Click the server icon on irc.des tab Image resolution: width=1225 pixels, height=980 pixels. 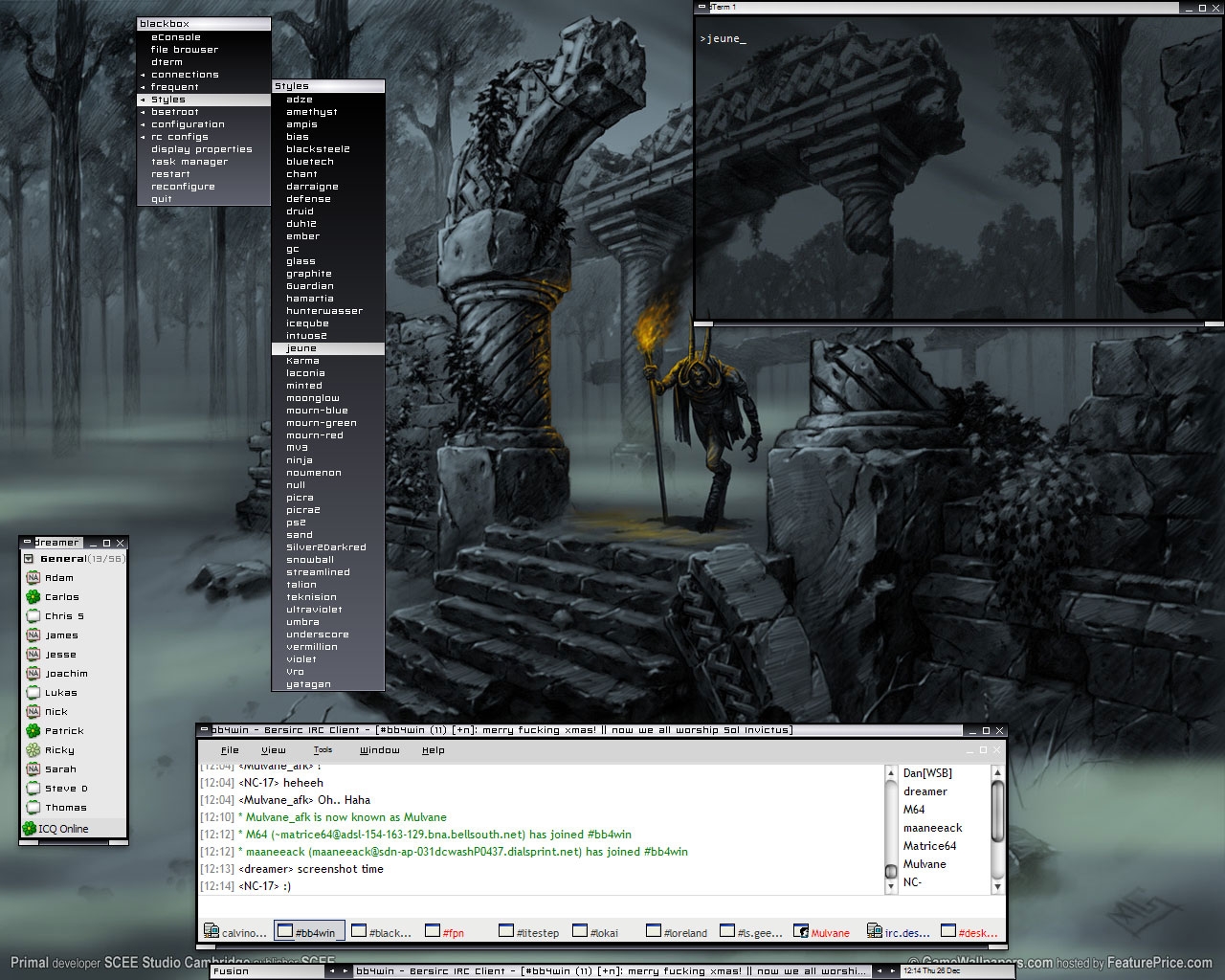[874, 931]
